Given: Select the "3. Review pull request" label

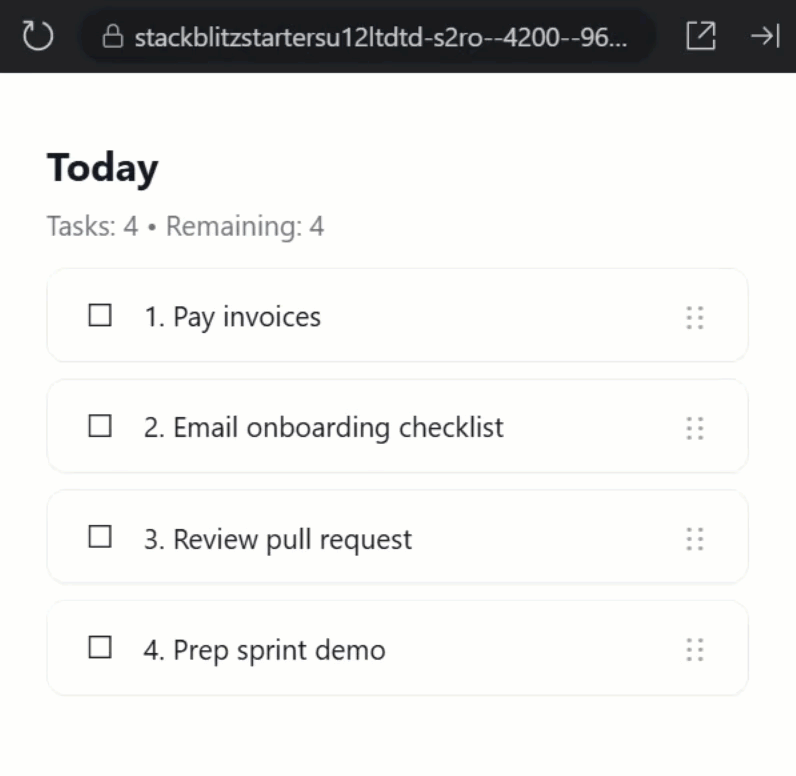Looking at the screenshot, I should tap(277, 540).
